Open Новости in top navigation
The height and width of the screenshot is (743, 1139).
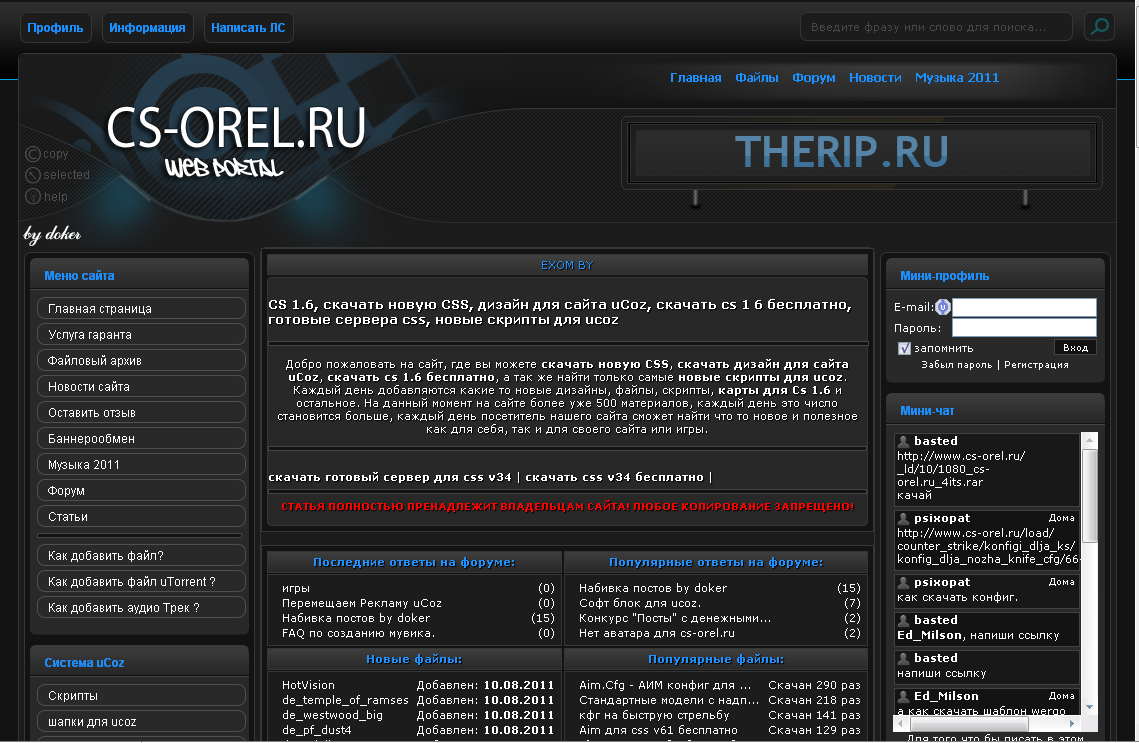tap(875, 78)
